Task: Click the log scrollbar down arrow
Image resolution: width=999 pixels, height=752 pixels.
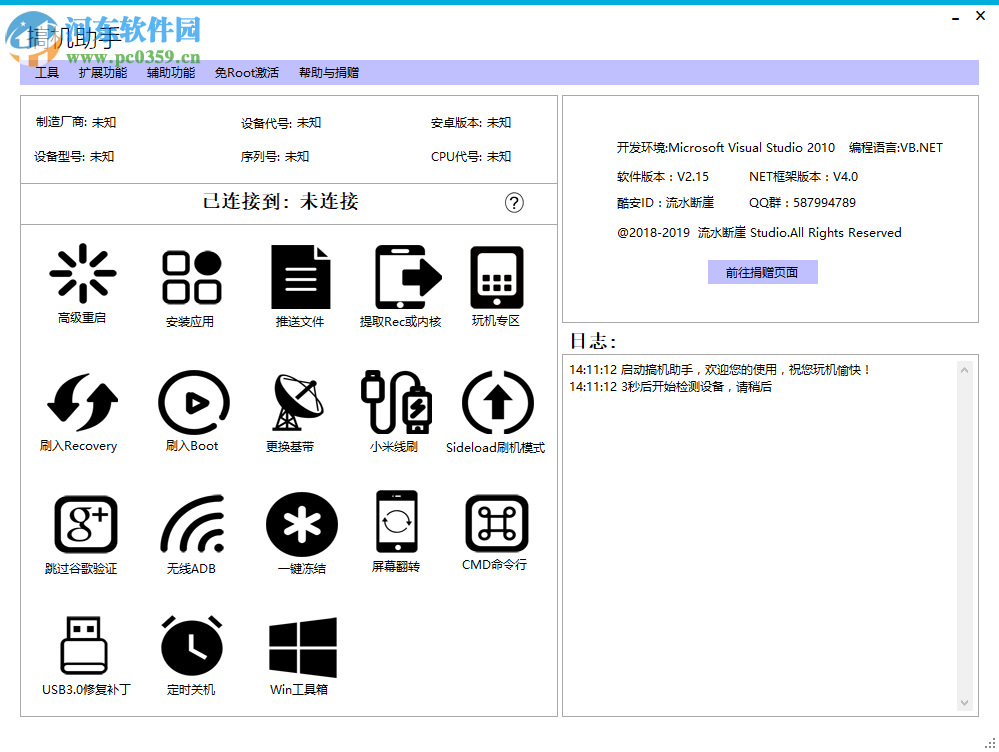Action: (965, 702)
